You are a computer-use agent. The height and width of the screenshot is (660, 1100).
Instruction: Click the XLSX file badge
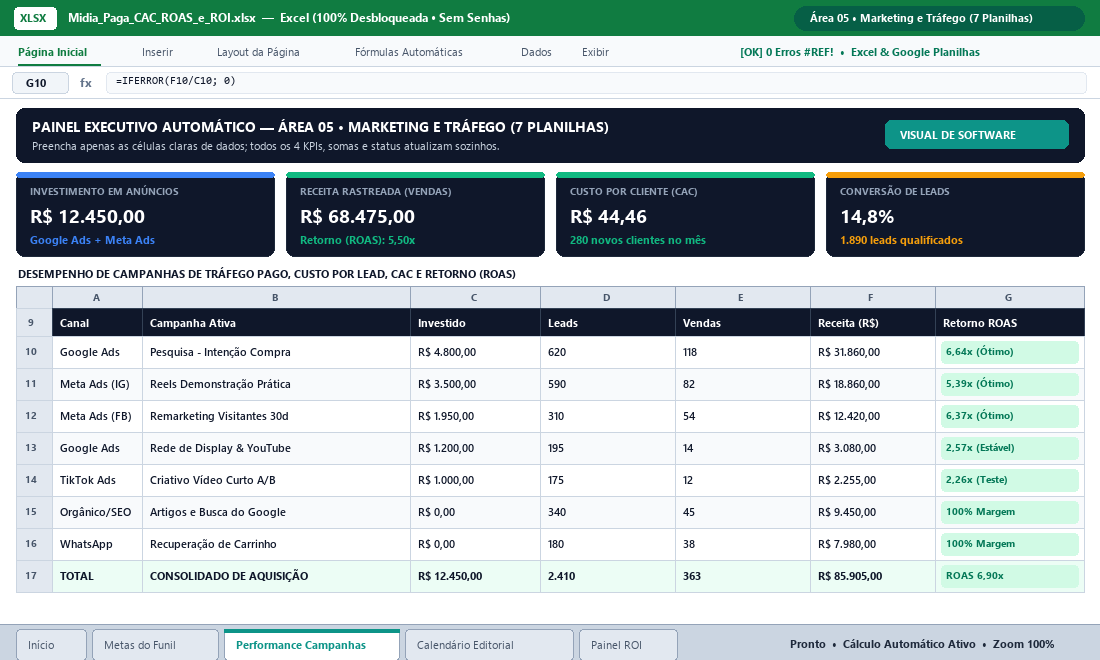(x=35, y=18)
